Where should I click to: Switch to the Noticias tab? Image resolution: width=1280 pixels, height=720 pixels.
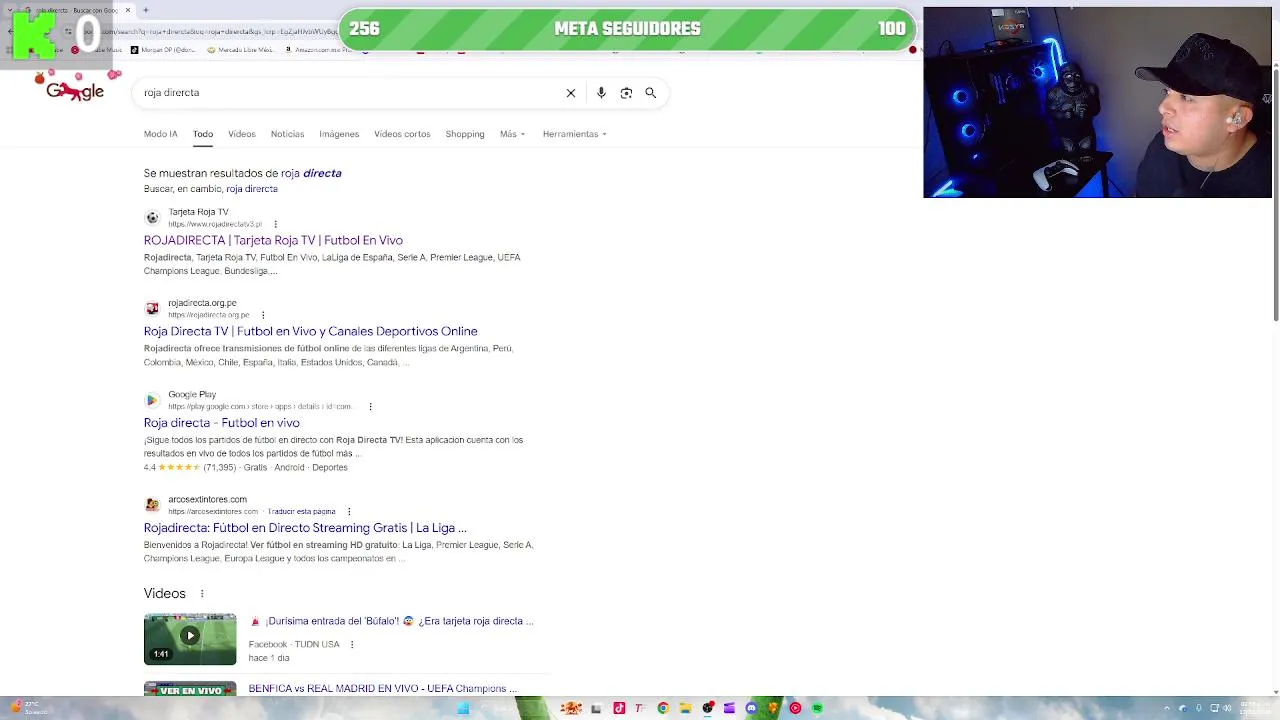[x=287, y=134]
